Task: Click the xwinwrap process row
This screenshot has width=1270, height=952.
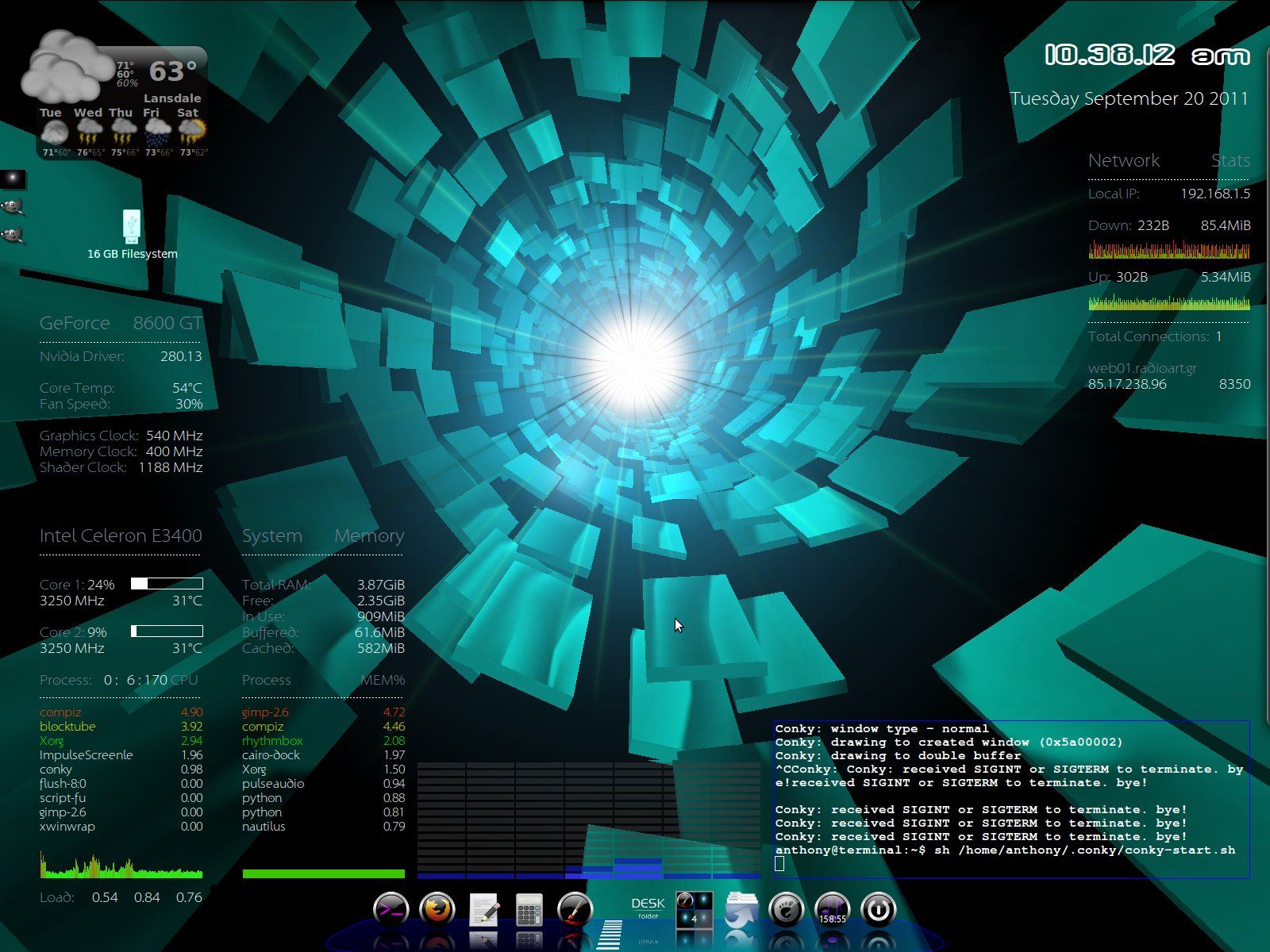Action: coord(121,826)
